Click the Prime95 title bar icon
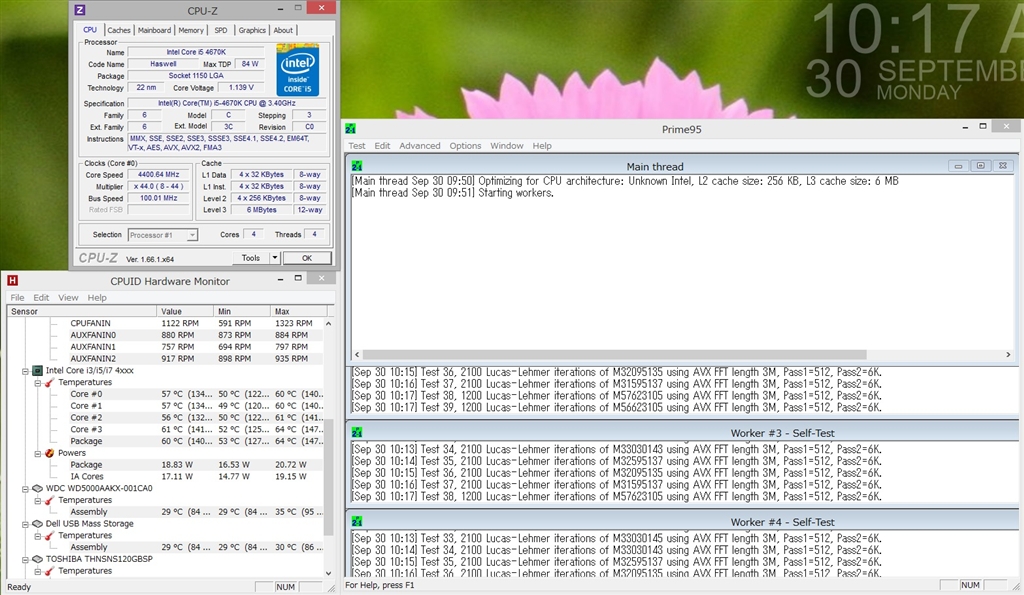The height and width of the screenshot is (595, 1024). tap(351, 129)
